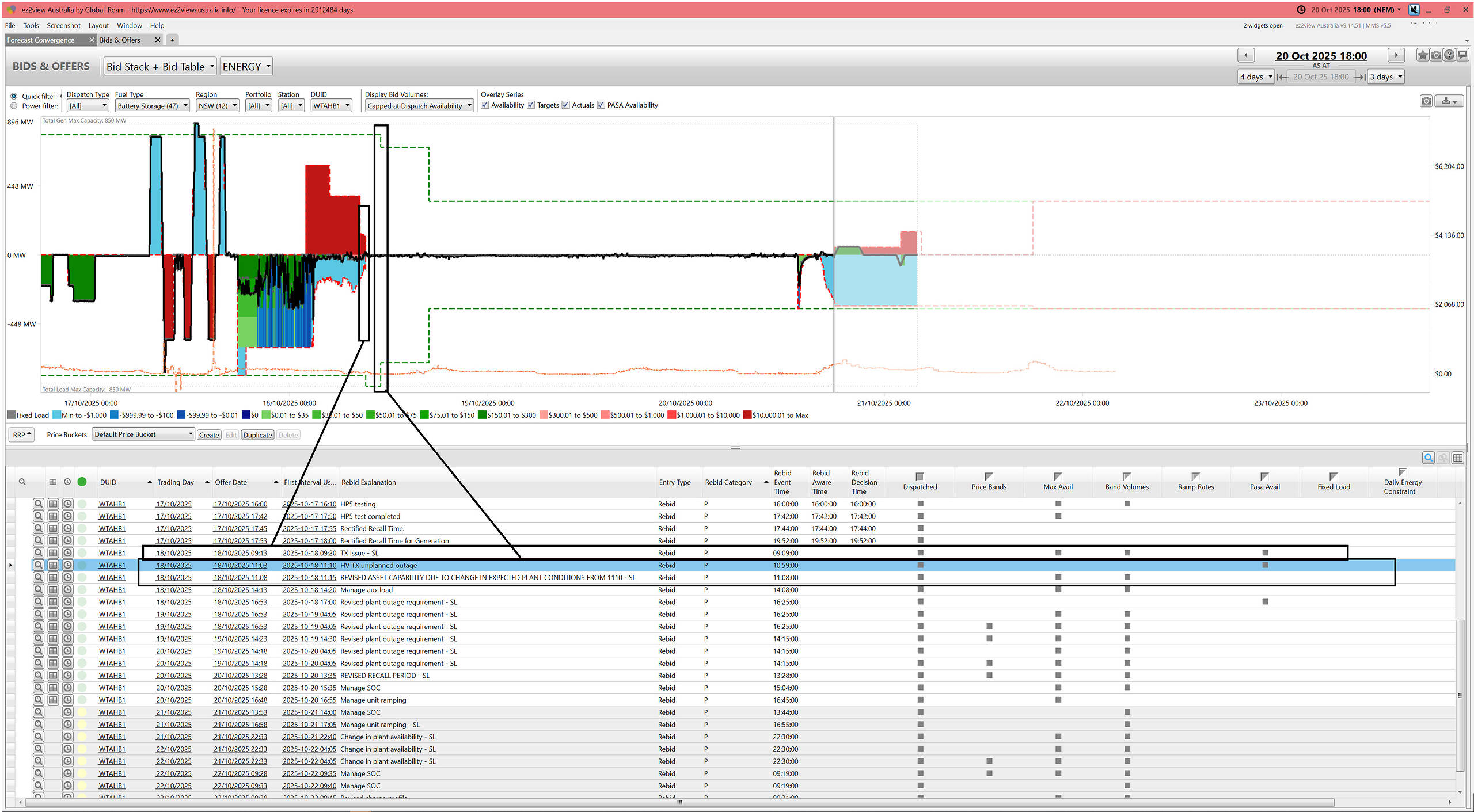Click the favourite star icon in widget header
The width and height of the screenshot is (1474, 812).
(x=1422, y=55)
